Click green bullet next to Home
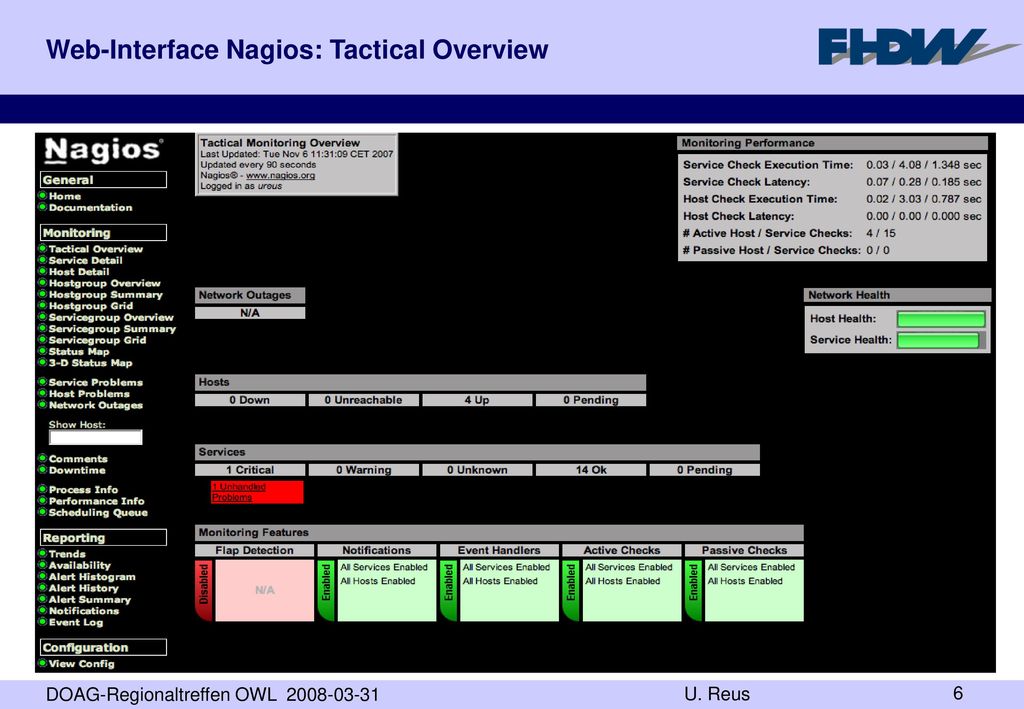1024x709 pixels. 42,196
